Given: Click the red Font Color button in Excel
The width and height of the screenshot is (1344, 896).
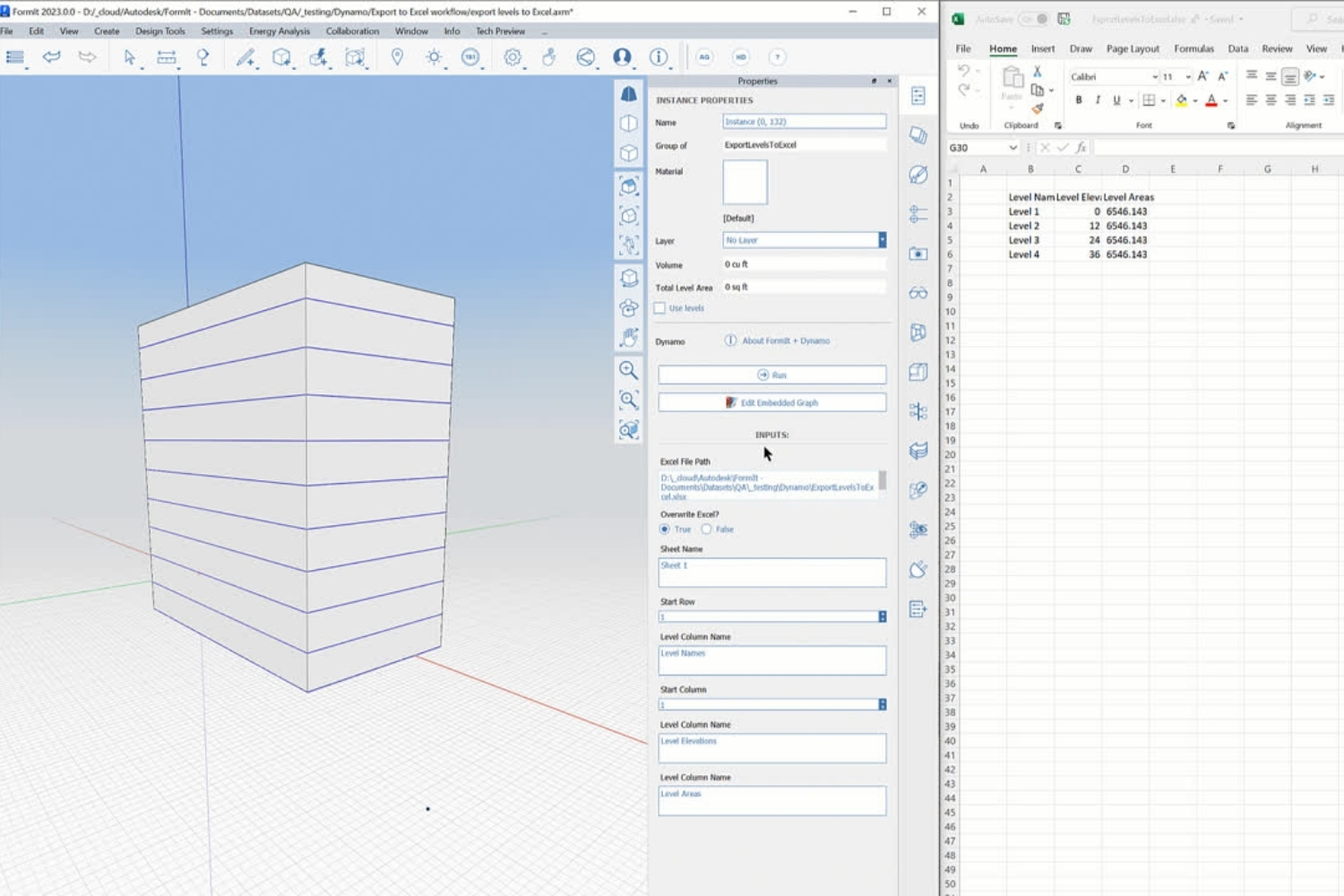Looking at the screenshot, I should pyautogui.click(x=1211, y=100).
